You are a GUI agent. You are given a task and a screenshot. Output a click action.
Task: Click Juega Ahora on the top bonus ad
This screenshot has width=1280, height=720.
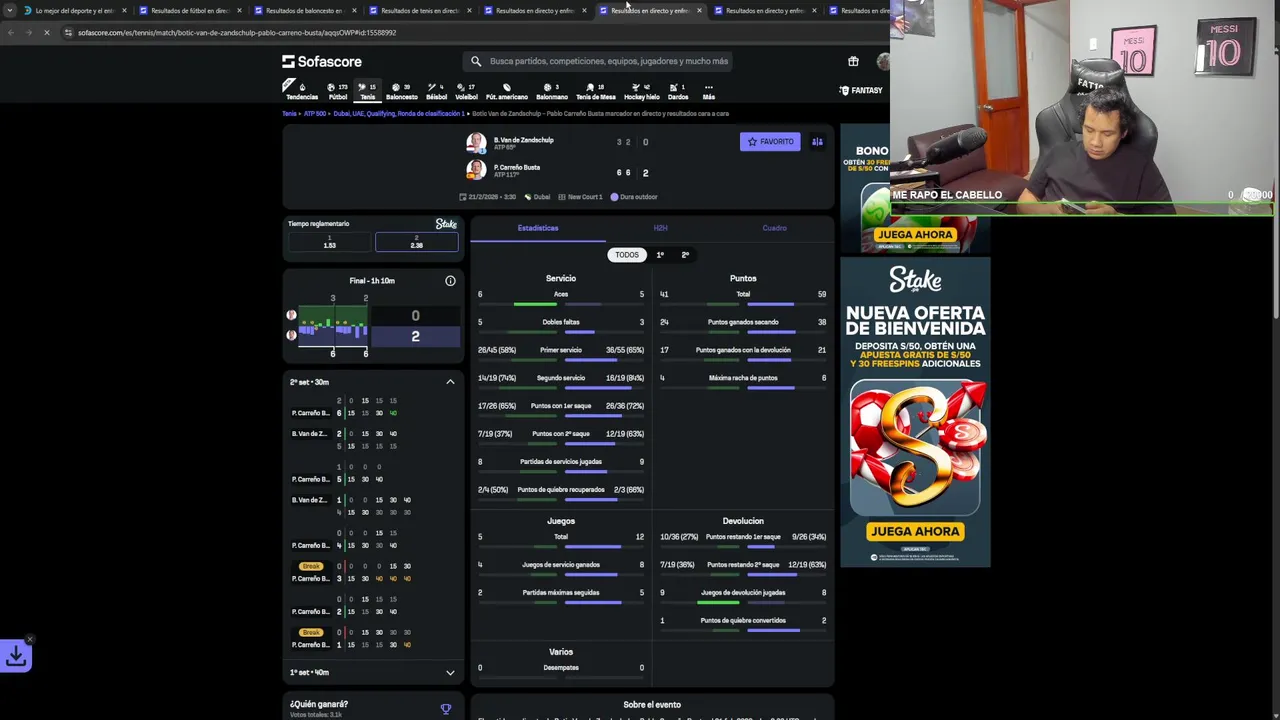coord(914,235)
